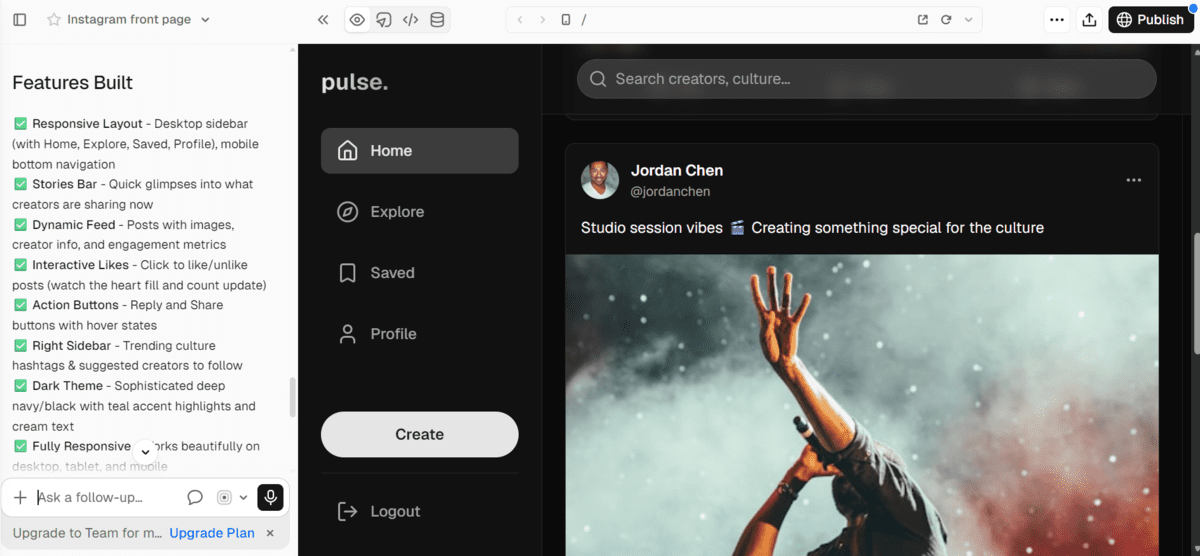Open the Saved menu item

tap(419, 273)
